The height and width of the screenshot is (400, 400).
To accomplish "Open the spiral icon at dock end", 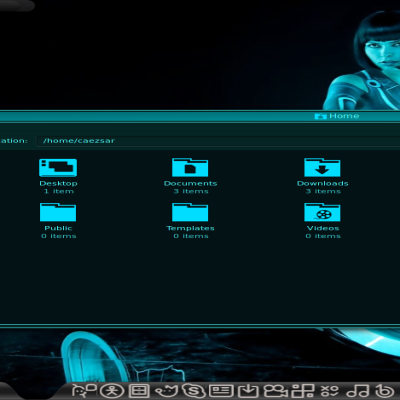I will coord(385,391).
